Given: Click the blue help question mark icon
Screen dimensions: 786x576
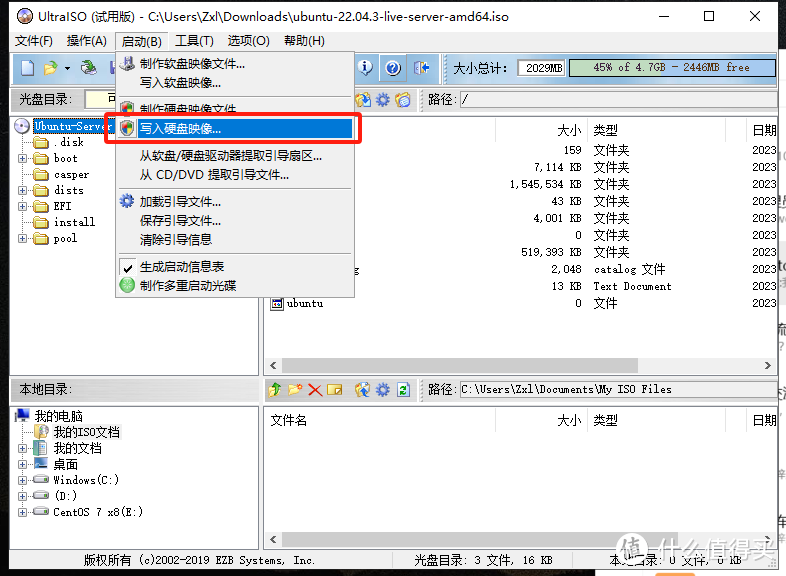Looking at the screenshot, I should point(393,68).
